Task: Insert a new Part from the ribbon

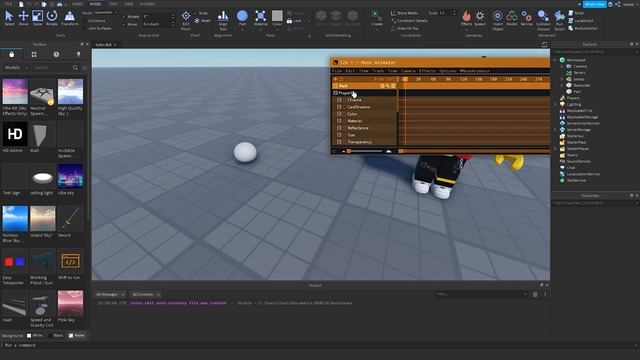Action: tap(242, 18)
